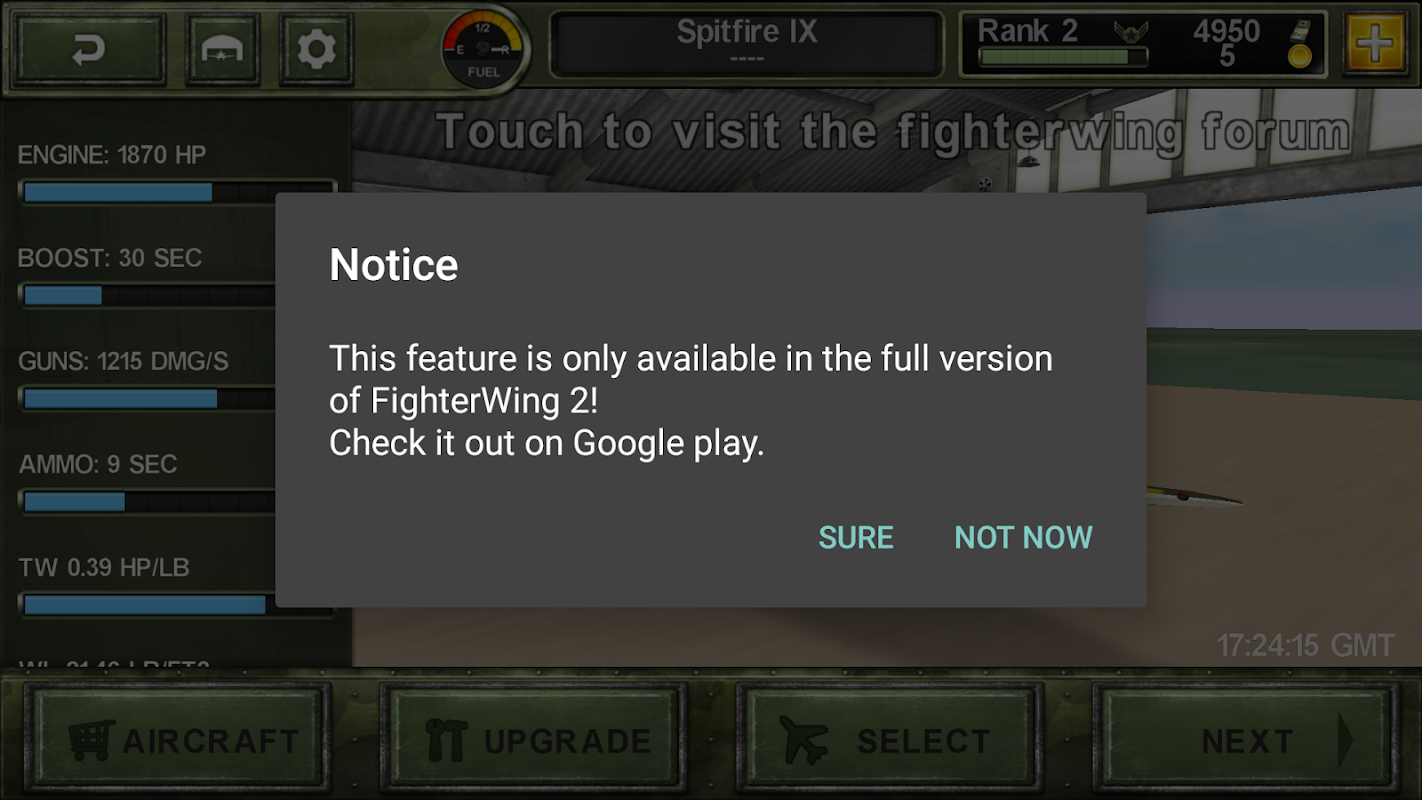Open settings with the gear icon
The image size is (1422, 800).
tap(316, 49)
